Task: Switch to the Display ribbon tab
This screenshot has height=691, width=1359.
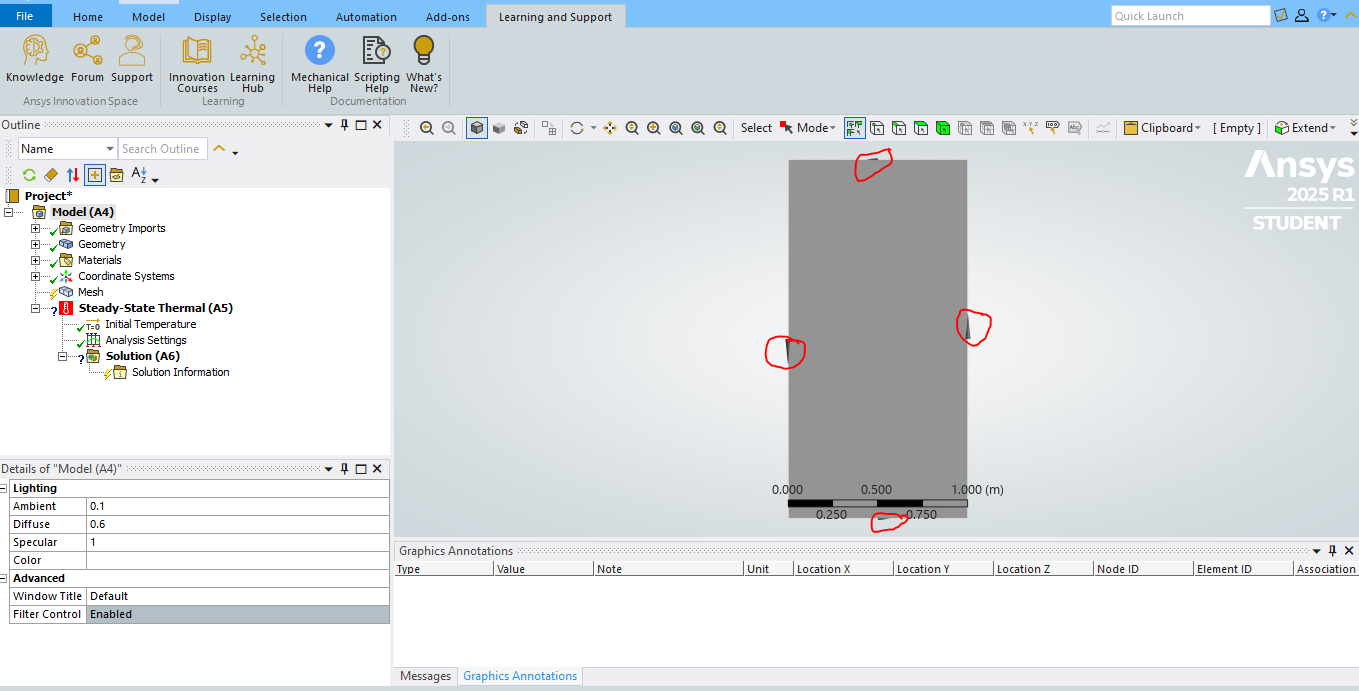Action: point(212,16)
